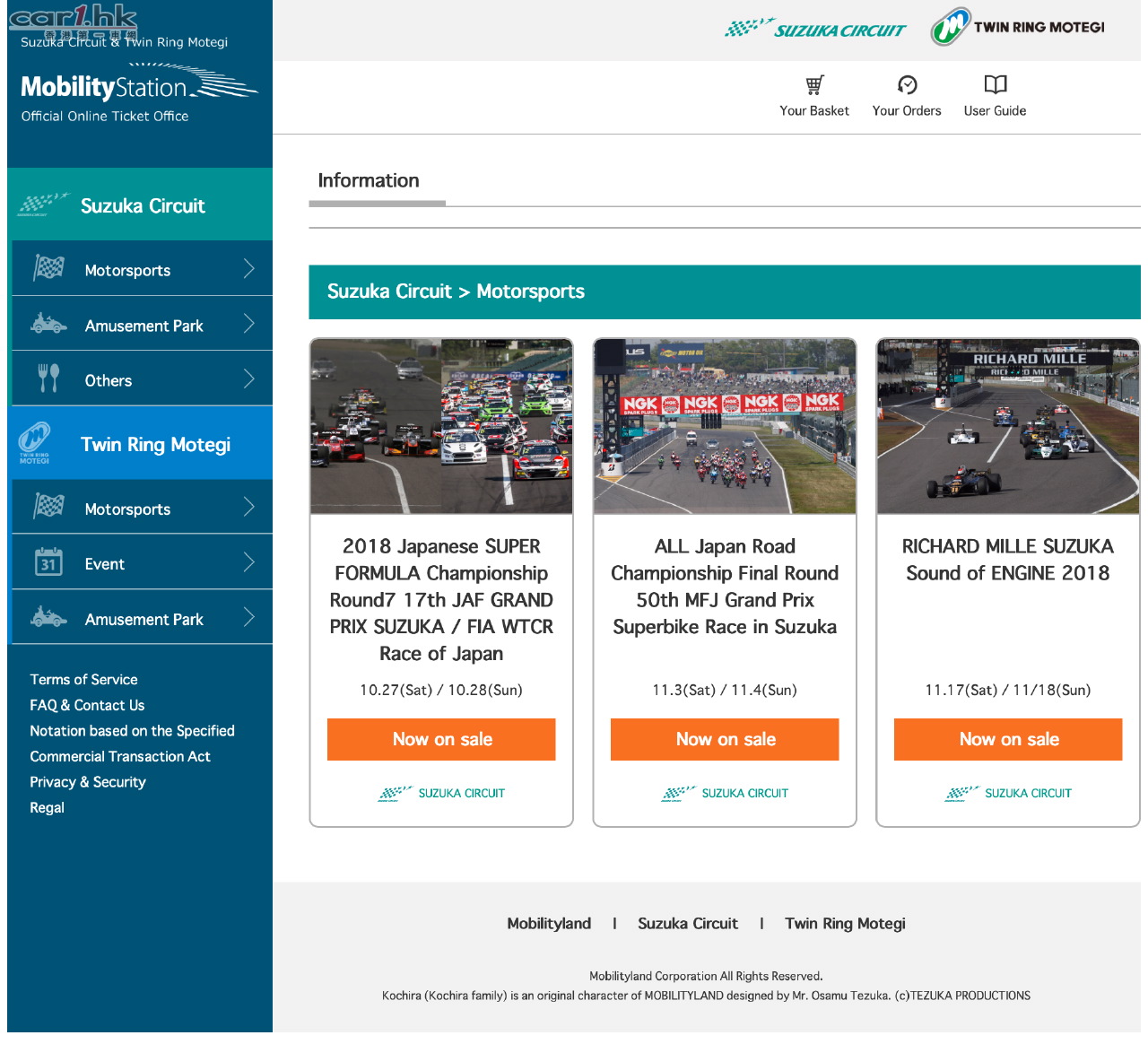Image resolution: width=1148 pixels, height=1044 pixels.
Task: Click the MobilityStation logo
Action: pyautogui.click(x=139, y=83)
